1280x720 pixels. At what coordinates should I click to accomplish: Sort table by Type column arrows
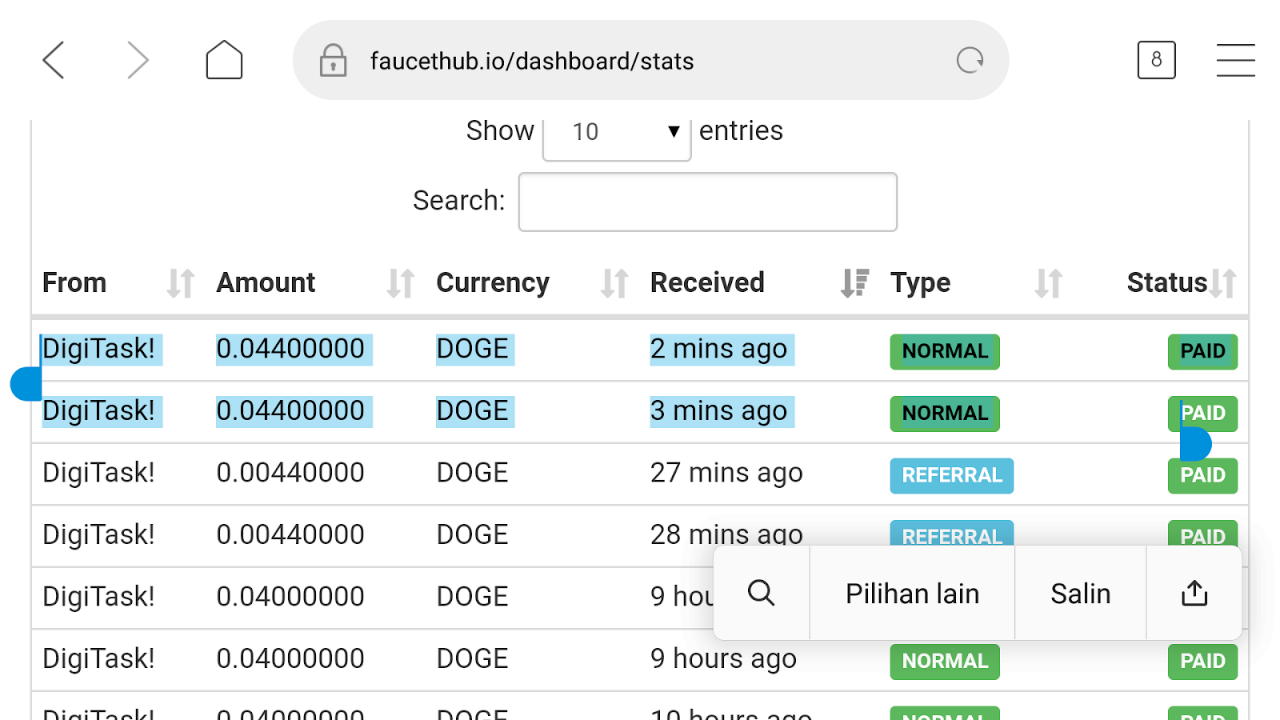pyautogui.click(x=1048, y=284)
